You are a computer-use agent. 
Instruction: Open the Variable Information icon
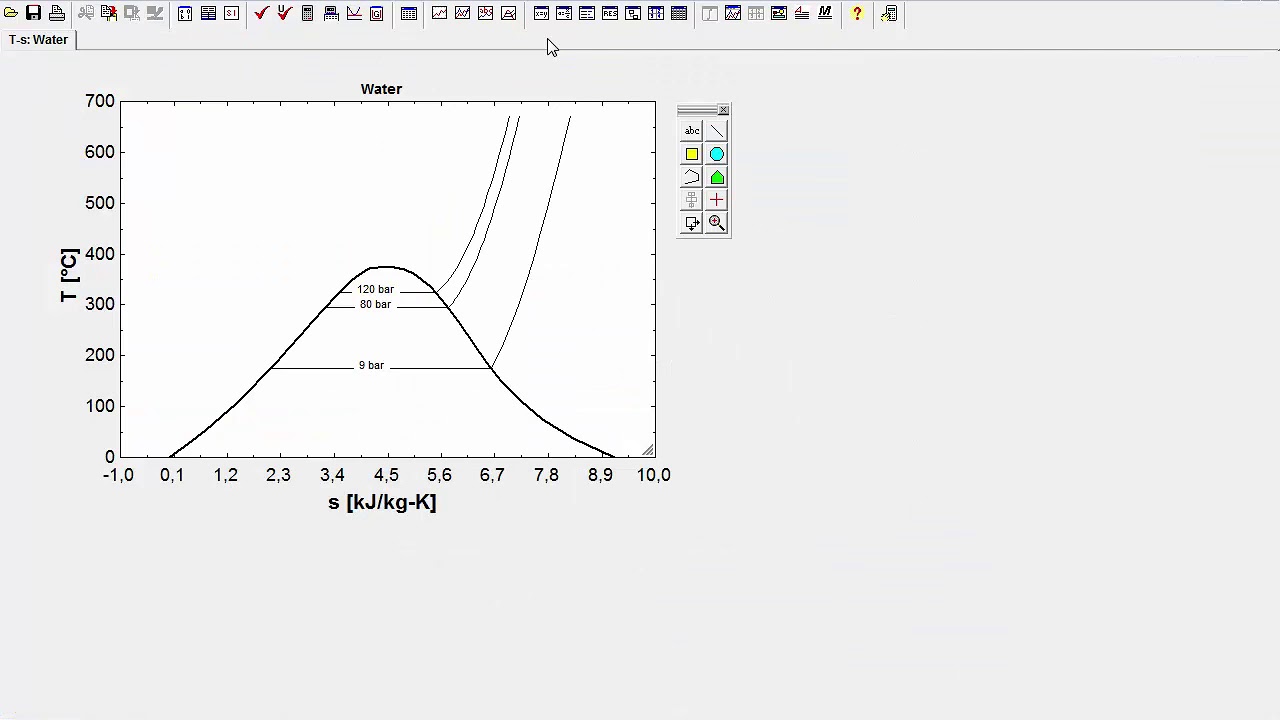tap(185, 13)
